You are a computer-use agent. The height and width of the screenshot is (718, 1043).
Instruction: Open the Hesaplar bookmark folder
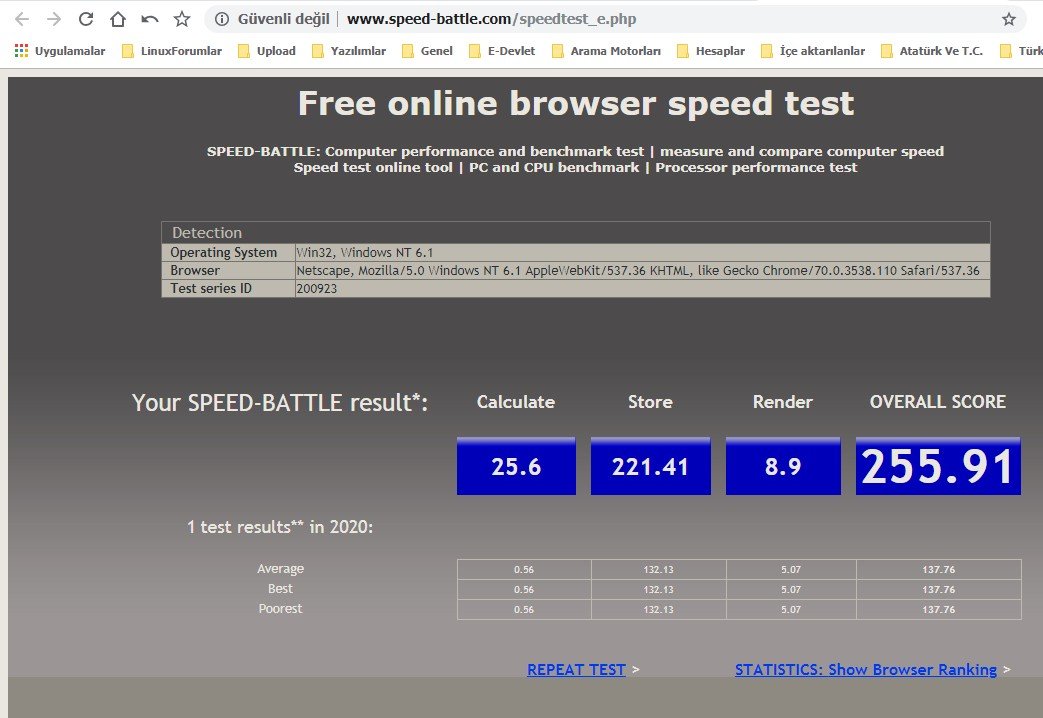point(711,51)
